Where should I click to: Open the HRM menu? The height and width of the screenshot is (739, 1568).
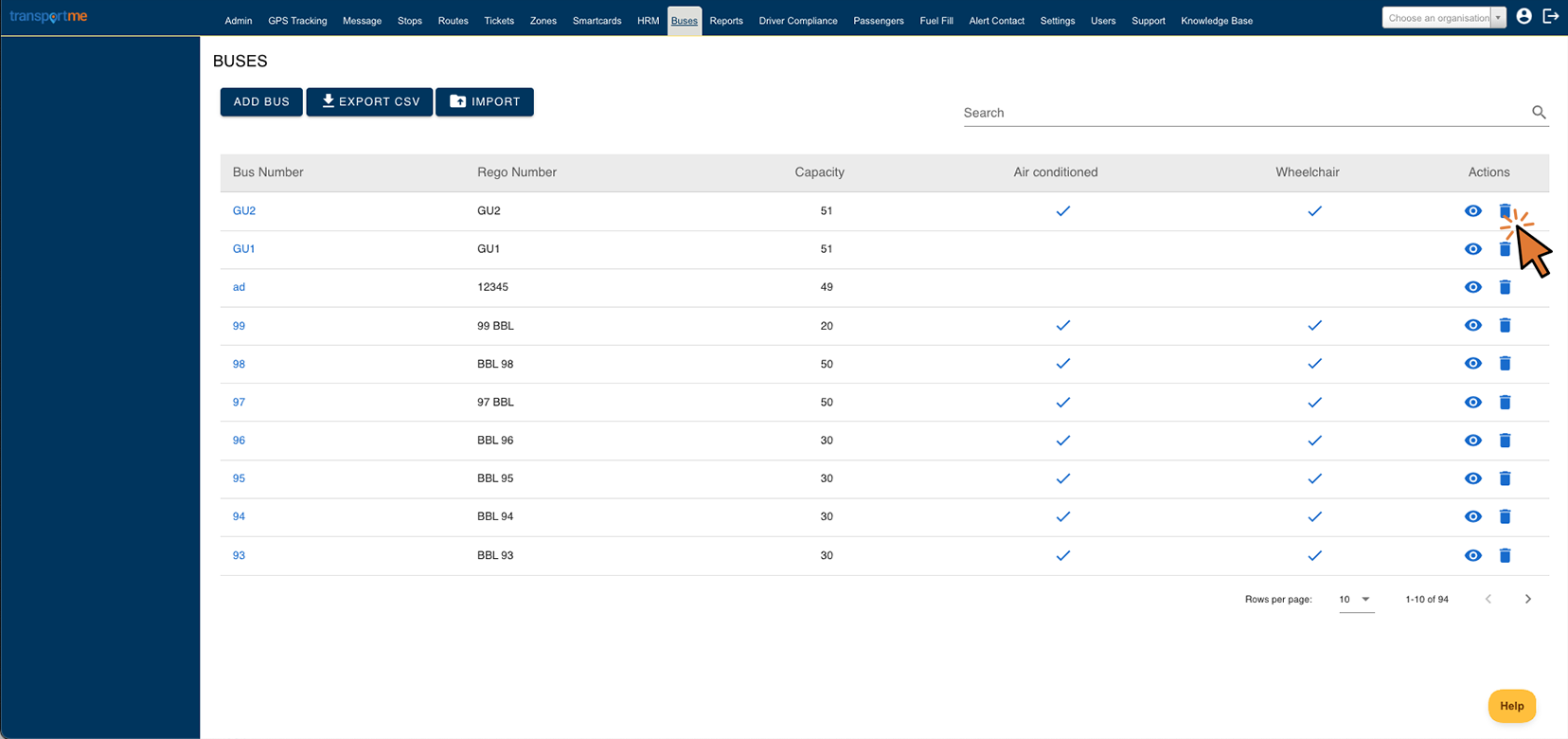pyautogui.click(x=648, y=21)
